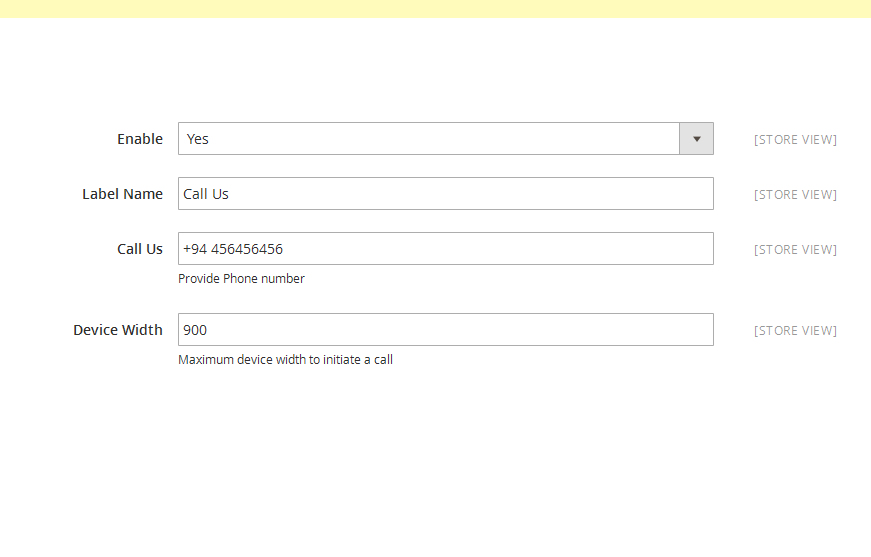The image size is (871, 557).
Task: Click the 'Maximum device width' hint text
Action: click(285, 360)
